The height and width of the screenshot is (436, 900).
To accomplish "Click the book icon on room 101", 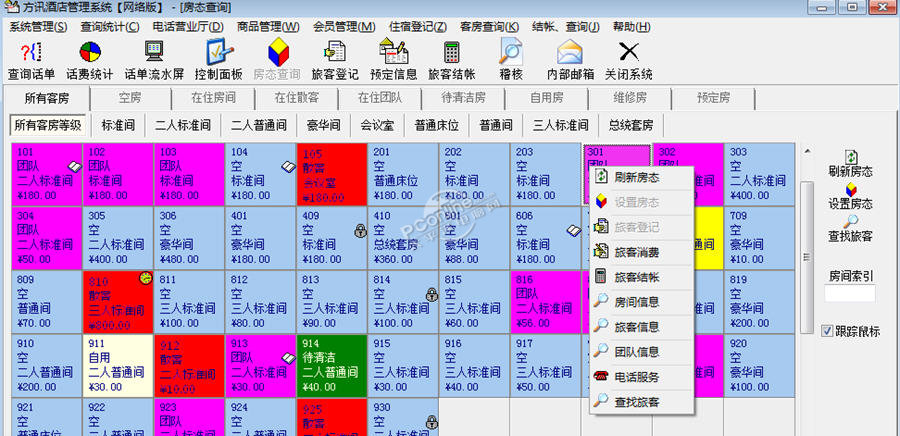I will pyautogui.click(x=75, y=166).
